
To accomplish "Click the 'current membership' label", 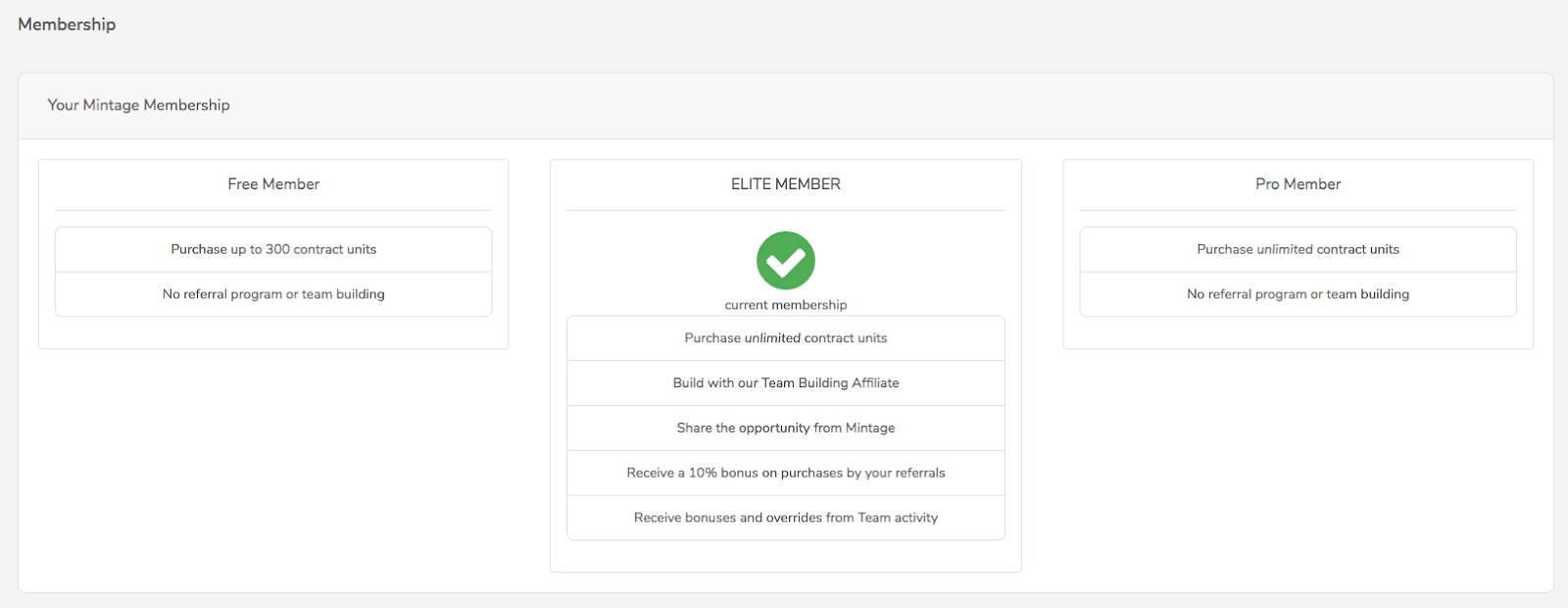I will tap(786, 305).
